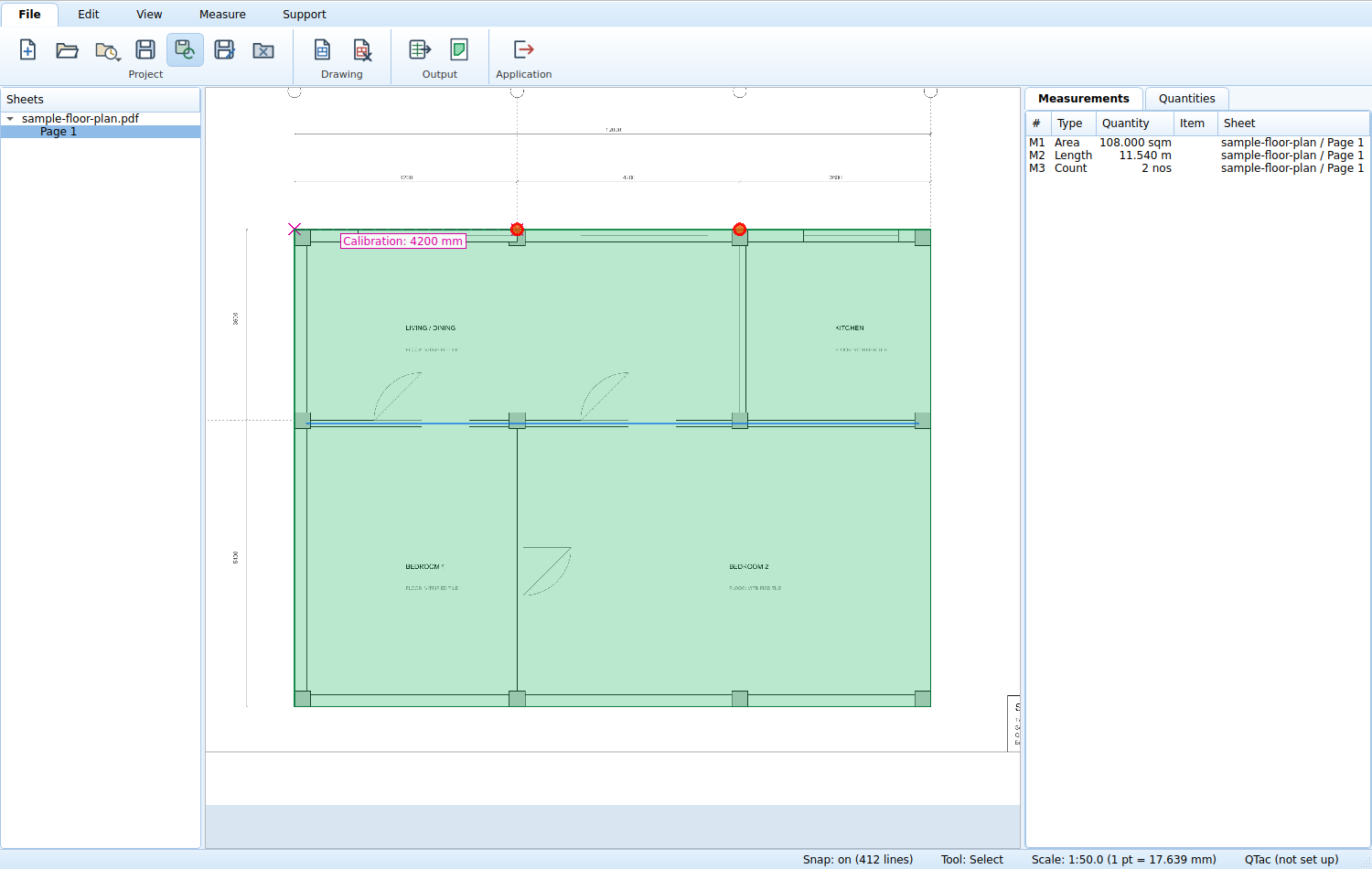Open an existing project folder
Viewport: 1372px width, 869px height.
click(67, 49)
